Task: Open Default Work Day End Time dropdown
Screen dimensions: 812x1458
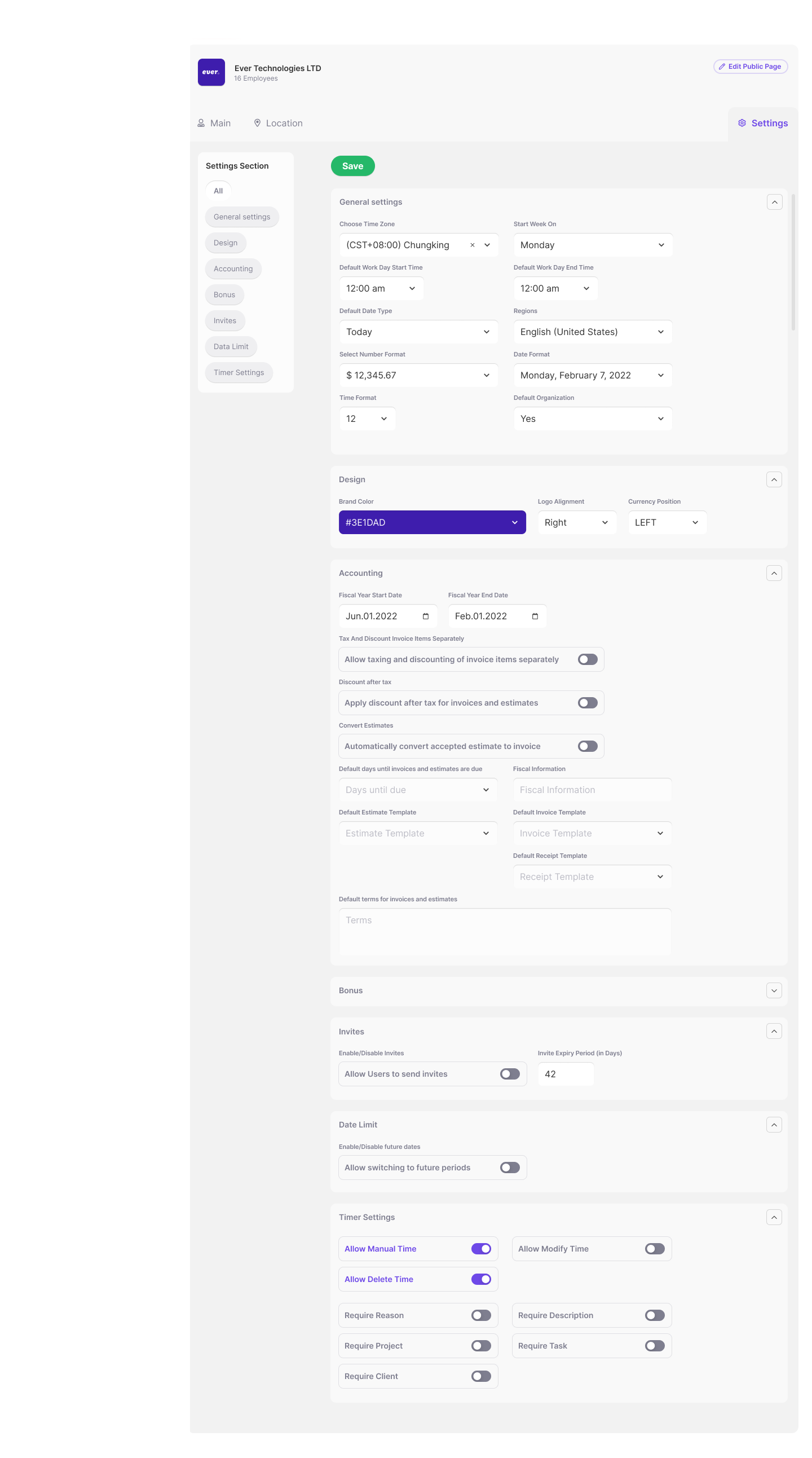Action: (x=555, y=289)
